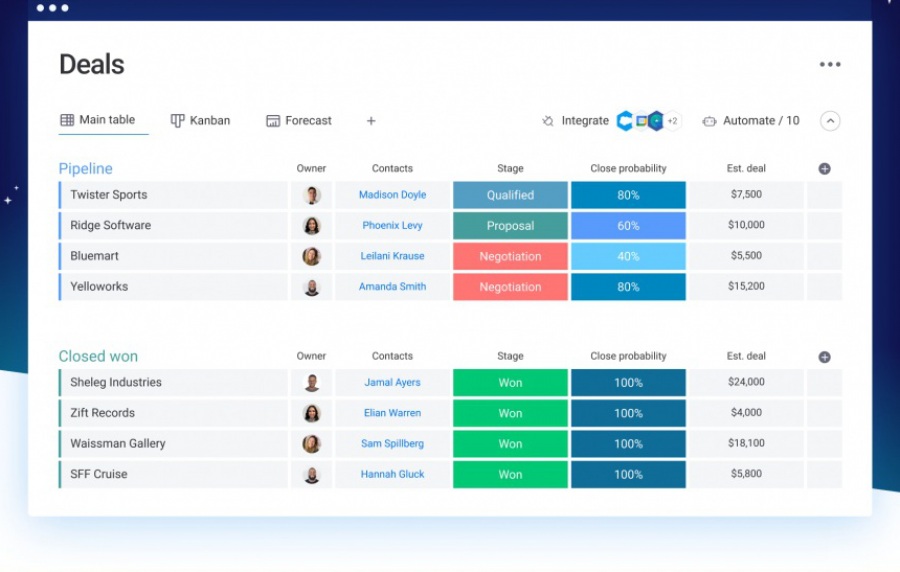Screen dimensions: 900x572
Task: Add a column to Closed won group
Action: coord(824,357)
